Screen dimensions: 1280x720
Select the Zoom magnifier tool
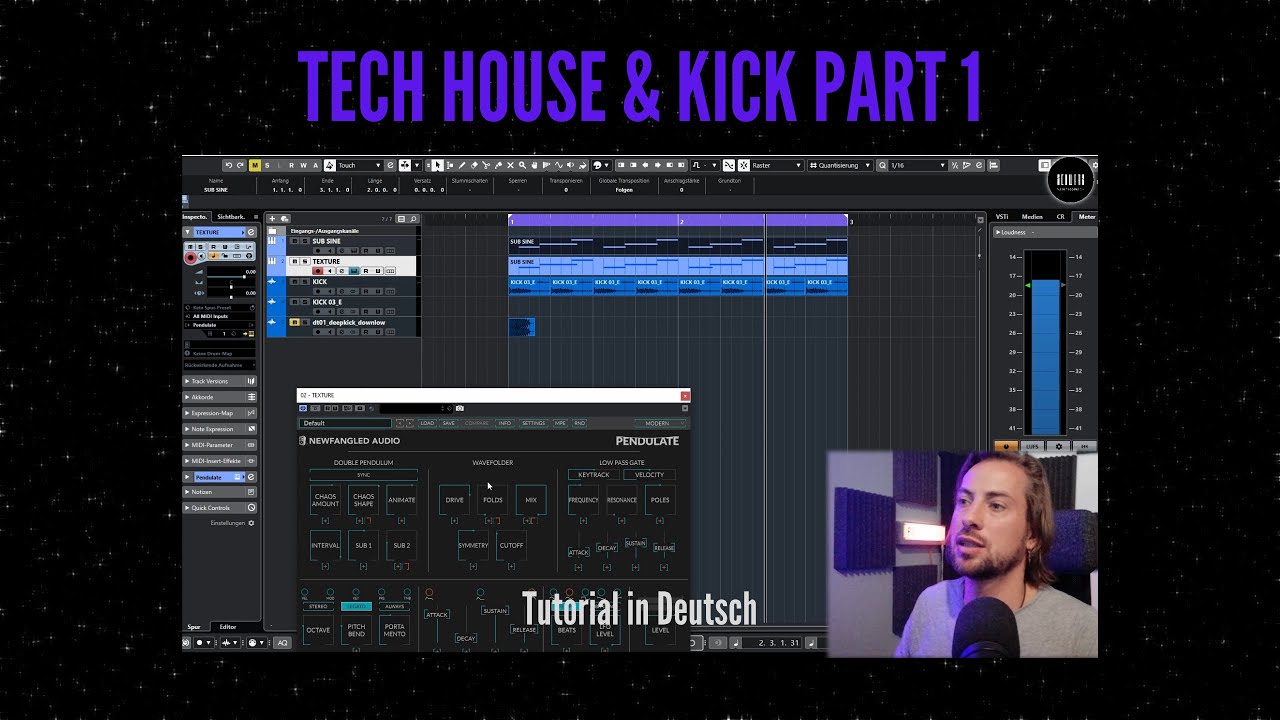click(x=522, y=165)
